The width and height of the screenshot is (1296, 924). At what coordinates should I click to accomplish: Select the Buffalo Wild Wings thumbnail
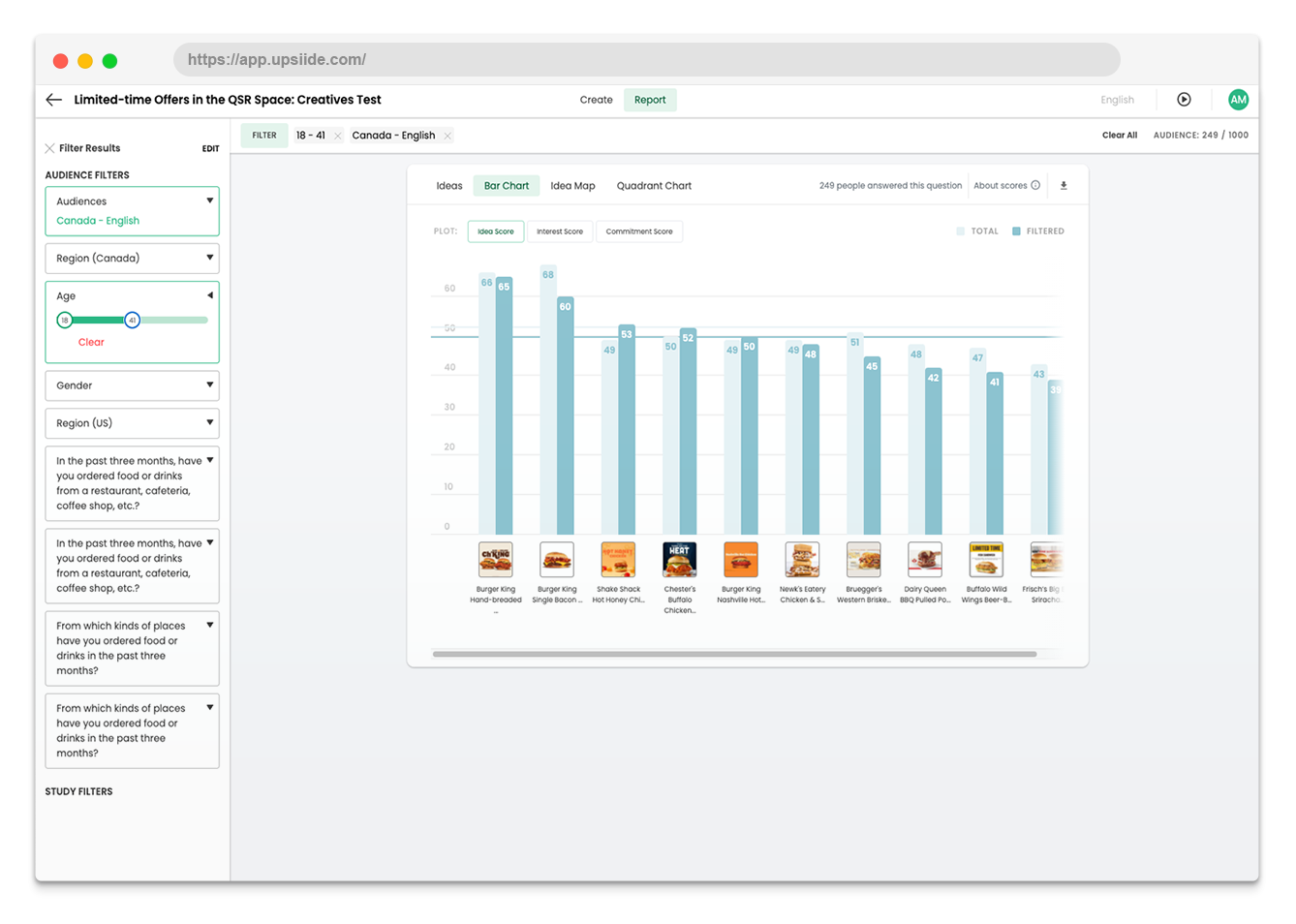click(986, 559)
